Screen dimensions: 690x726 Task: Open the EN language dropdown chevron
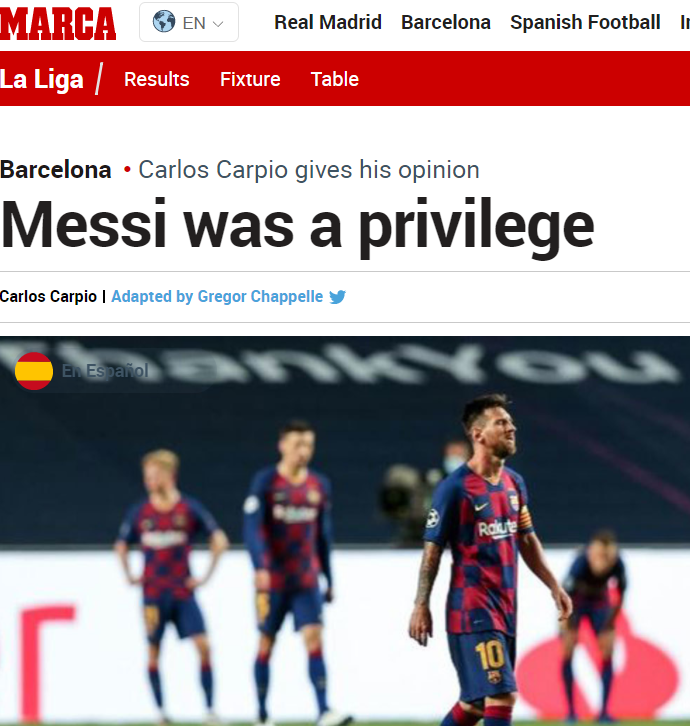tap(218, 24)
